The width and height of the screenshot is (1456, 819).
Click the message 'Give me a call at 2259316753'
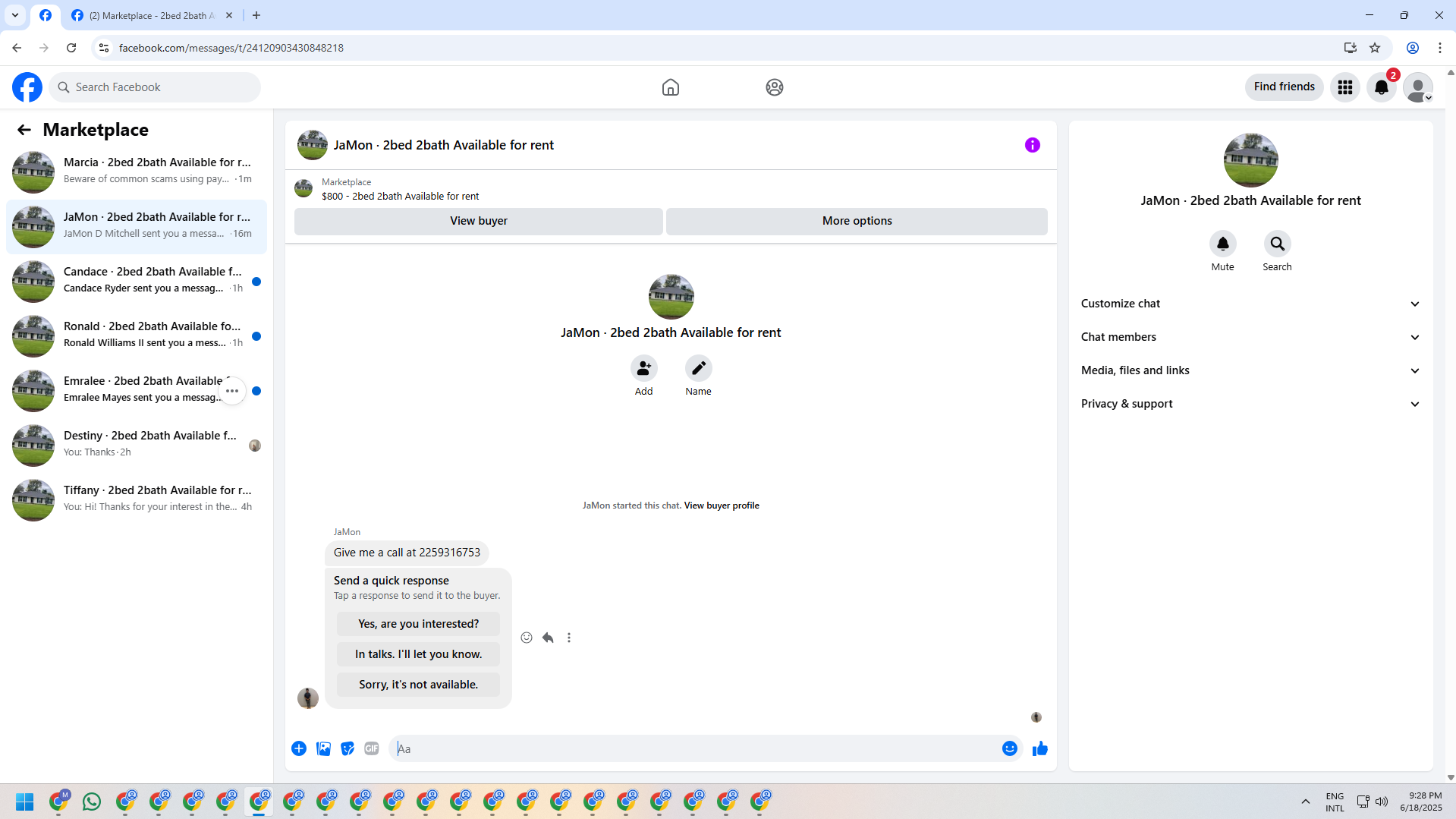[407, 553]
